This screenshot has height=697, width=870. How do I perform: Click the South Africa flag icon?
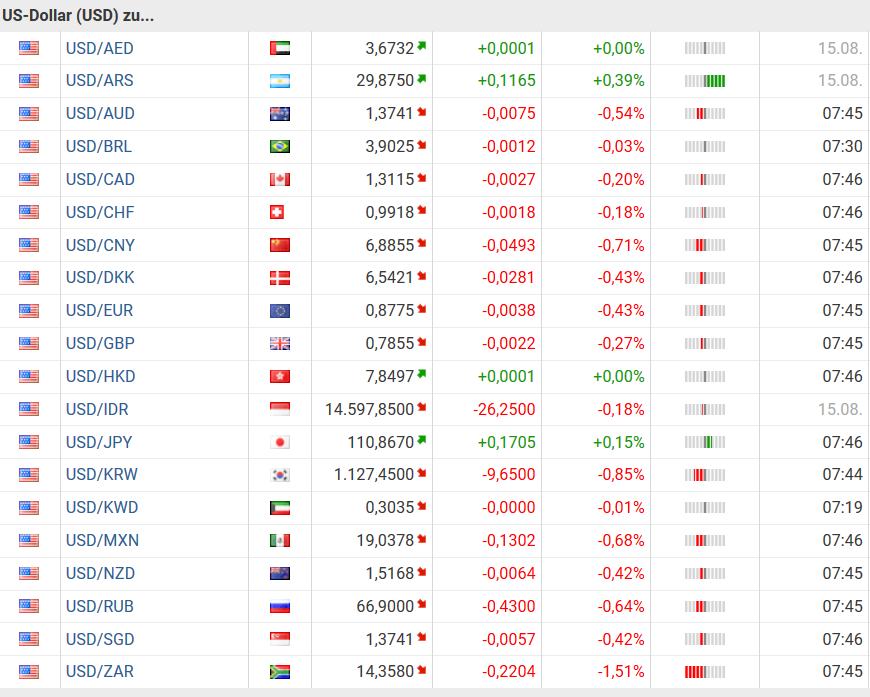(x=280, y=673)
